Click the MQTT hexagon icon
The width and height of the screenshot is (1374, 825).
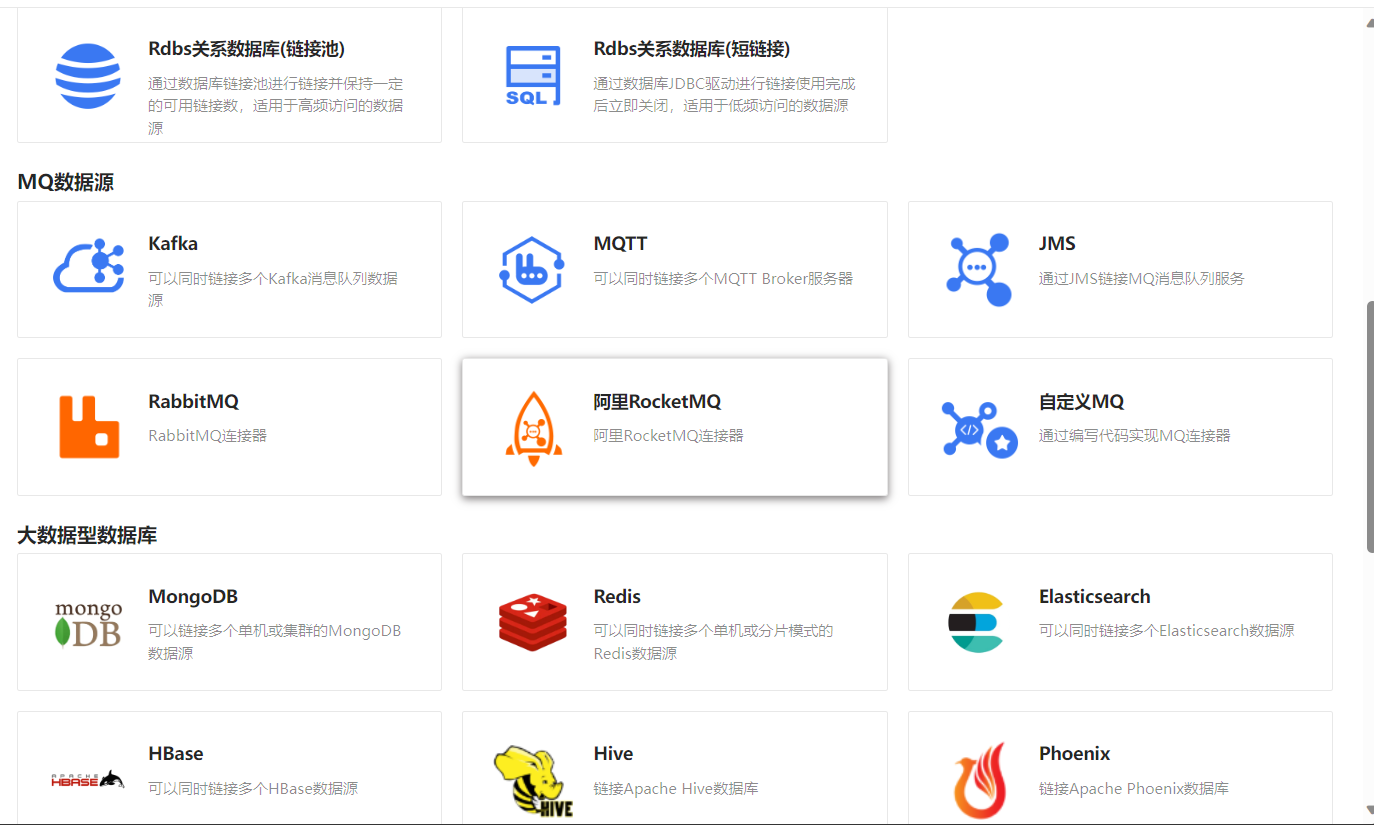[533, 269]
